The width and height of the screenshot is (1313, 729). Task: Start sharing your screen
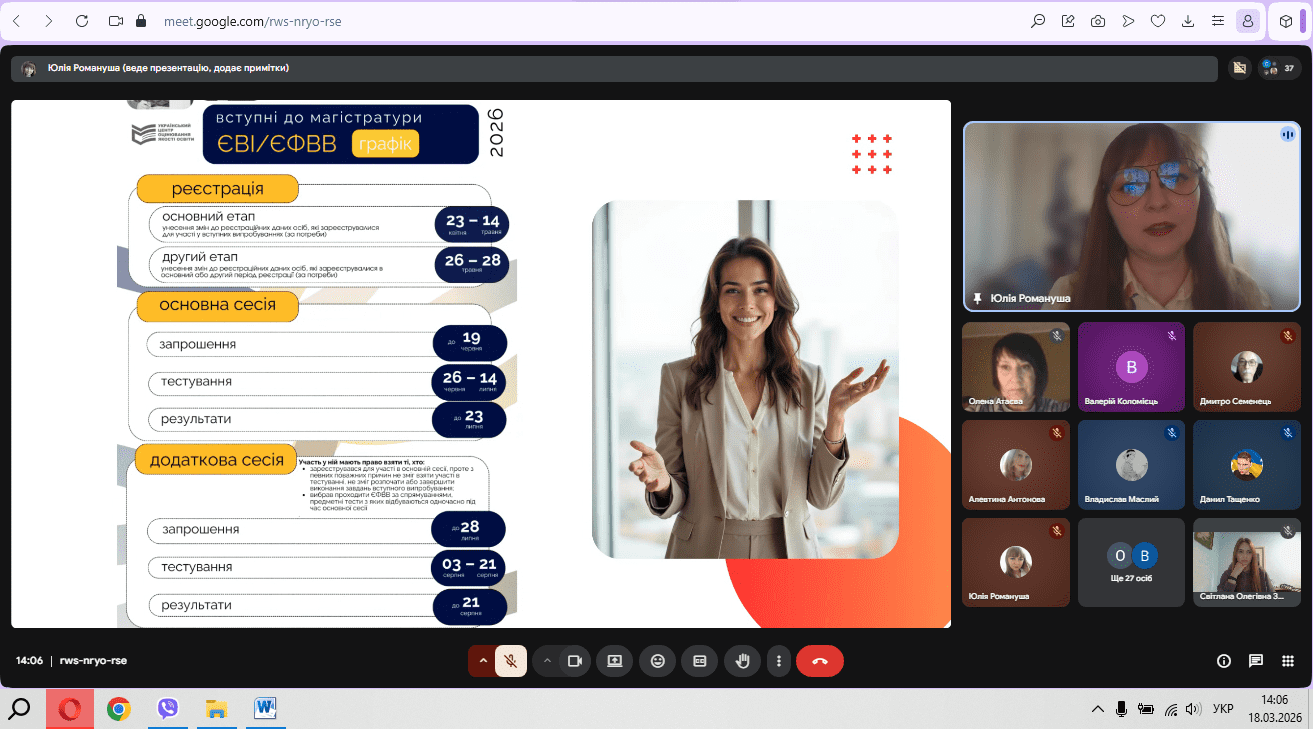[614, 661]
